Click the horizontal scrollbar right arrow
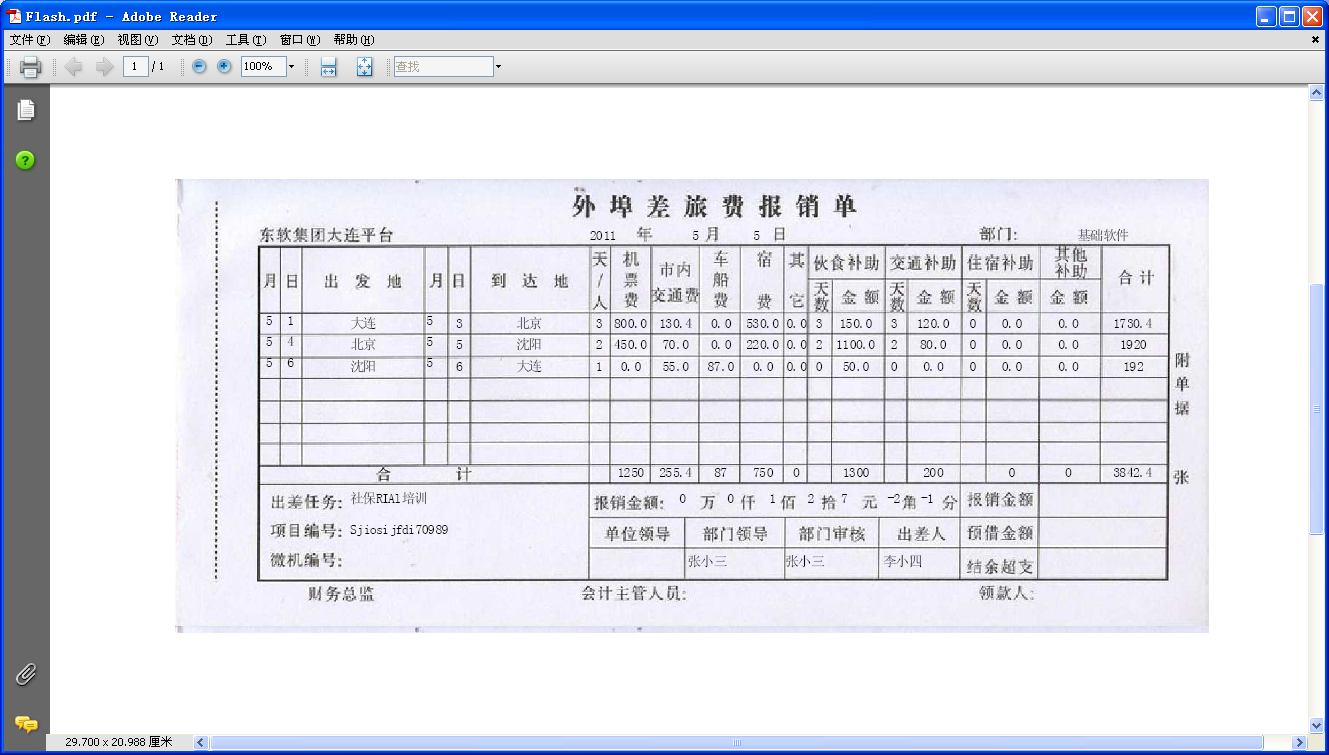 [1300, 742]
